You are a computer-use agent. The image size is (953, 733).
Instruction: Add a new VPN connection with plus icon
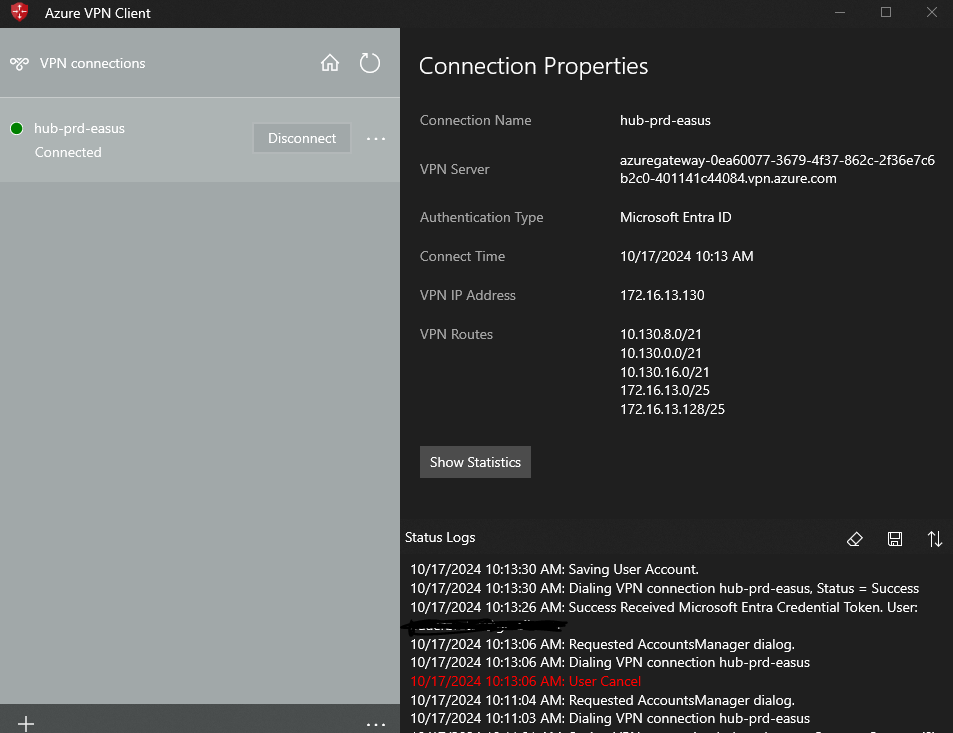[x=25, y=722]
